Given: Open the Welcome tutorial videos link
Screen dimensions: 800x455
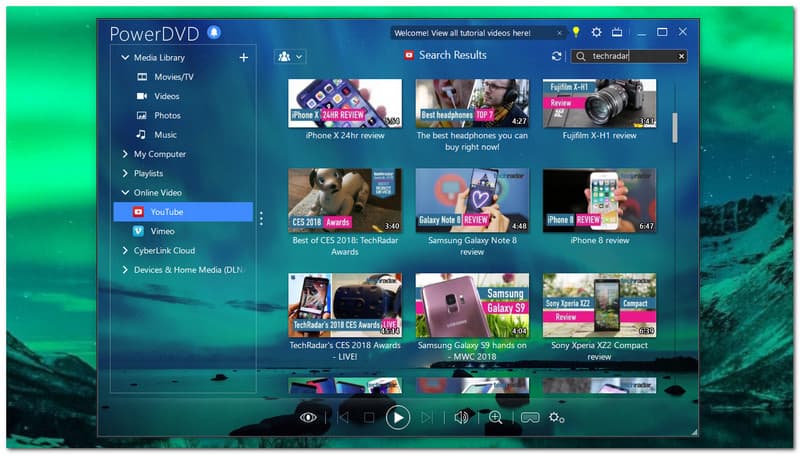Looking at the screenshot, I should (x=462, y=33).
